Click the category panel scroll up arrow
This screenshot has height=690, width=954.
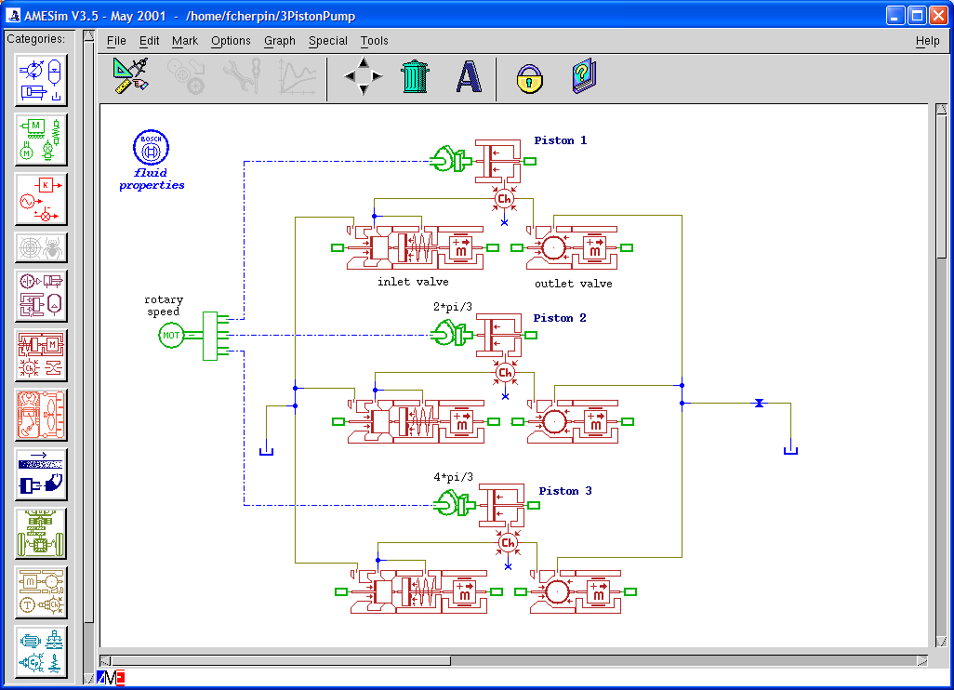click(x=89, y=37)
